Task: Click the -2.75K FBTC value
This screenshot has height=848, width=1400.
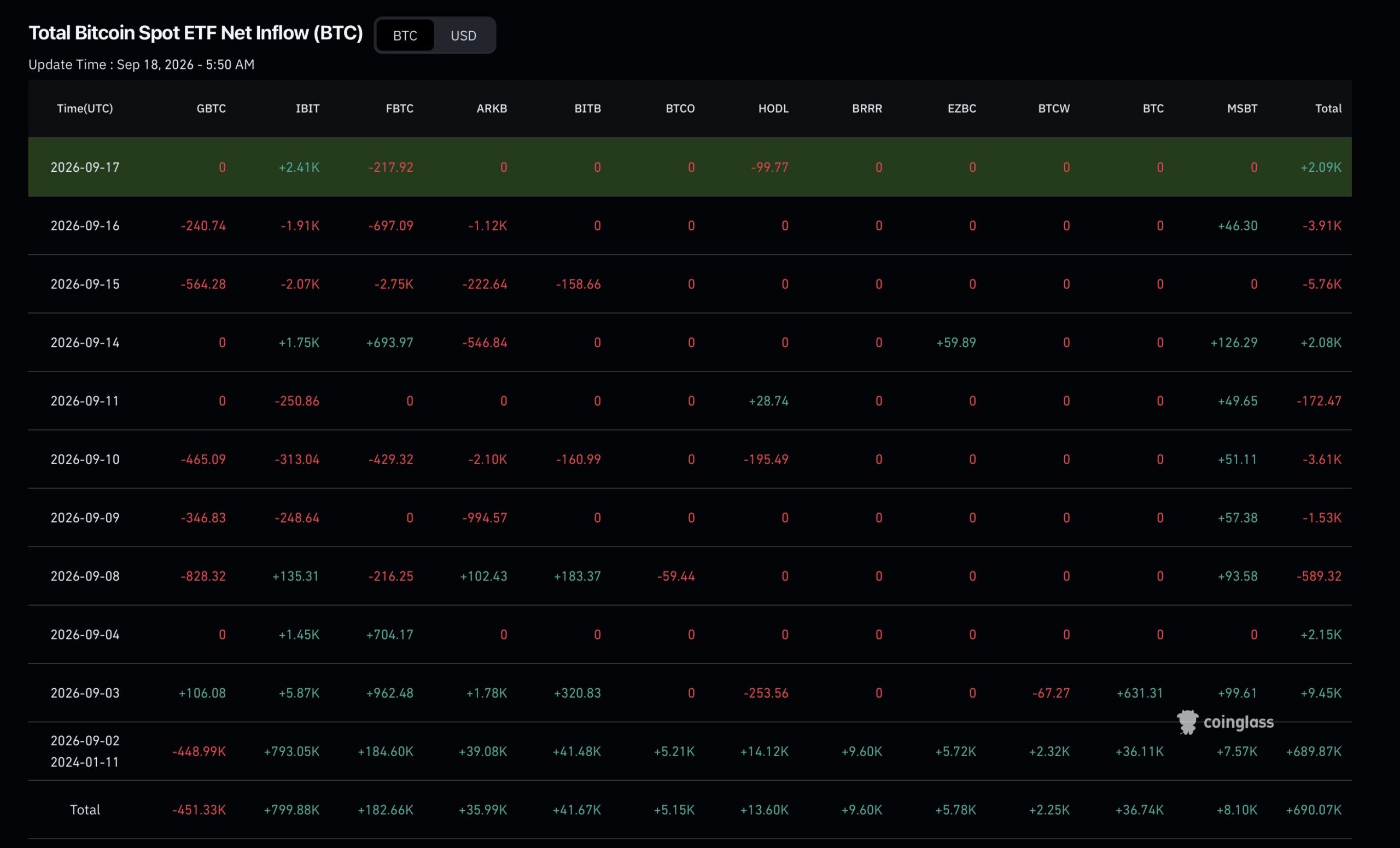Action: tap(394, 283)
